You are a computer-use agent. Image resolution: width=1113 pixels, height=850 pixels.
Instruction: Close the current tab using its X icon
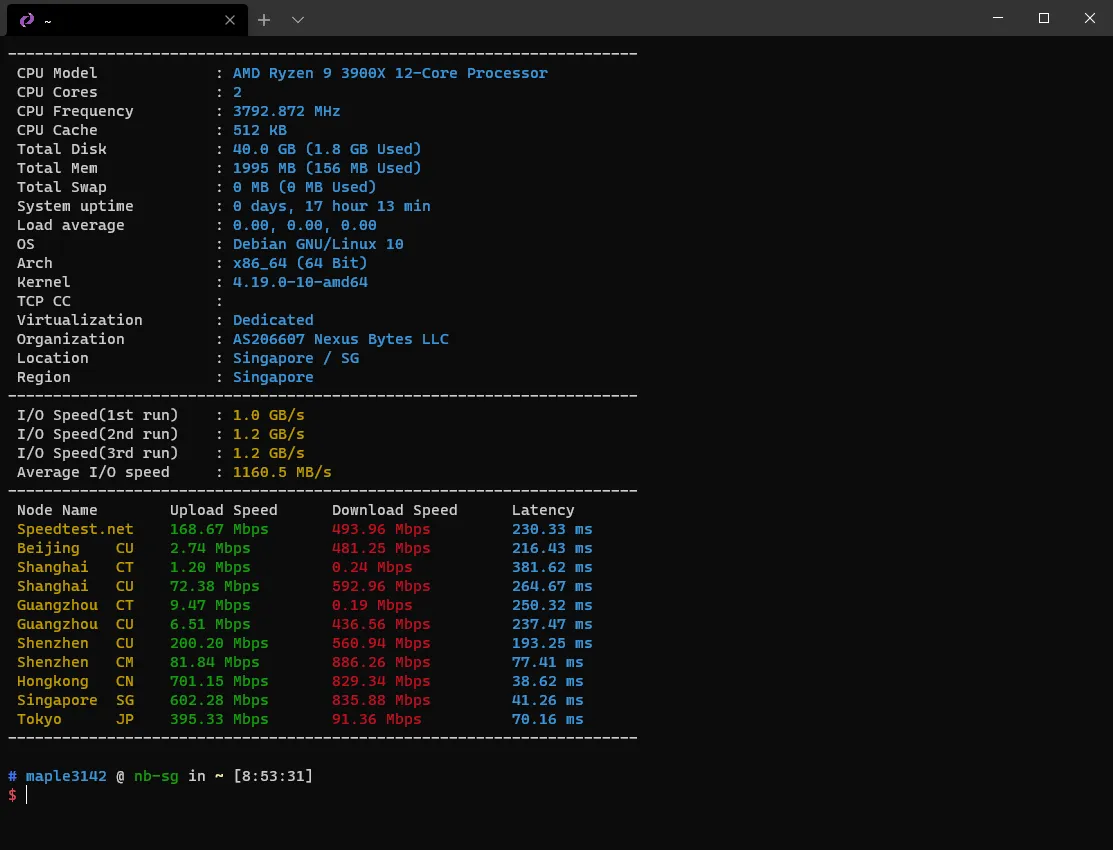(x=229, y=19)
